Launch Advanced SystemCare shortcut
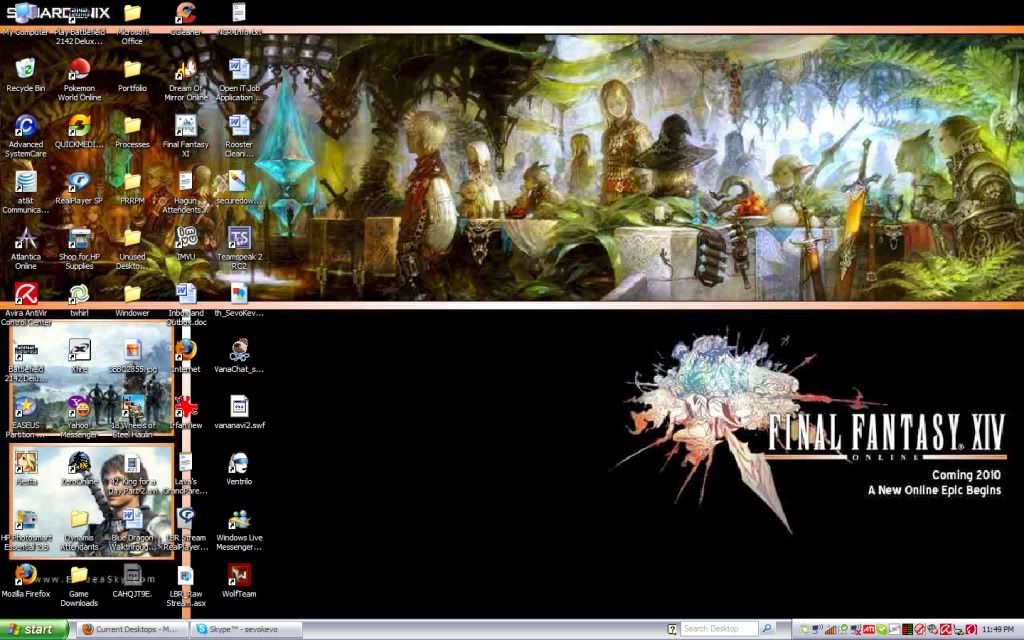This screenshot has height=640, width=1024. 25,125
